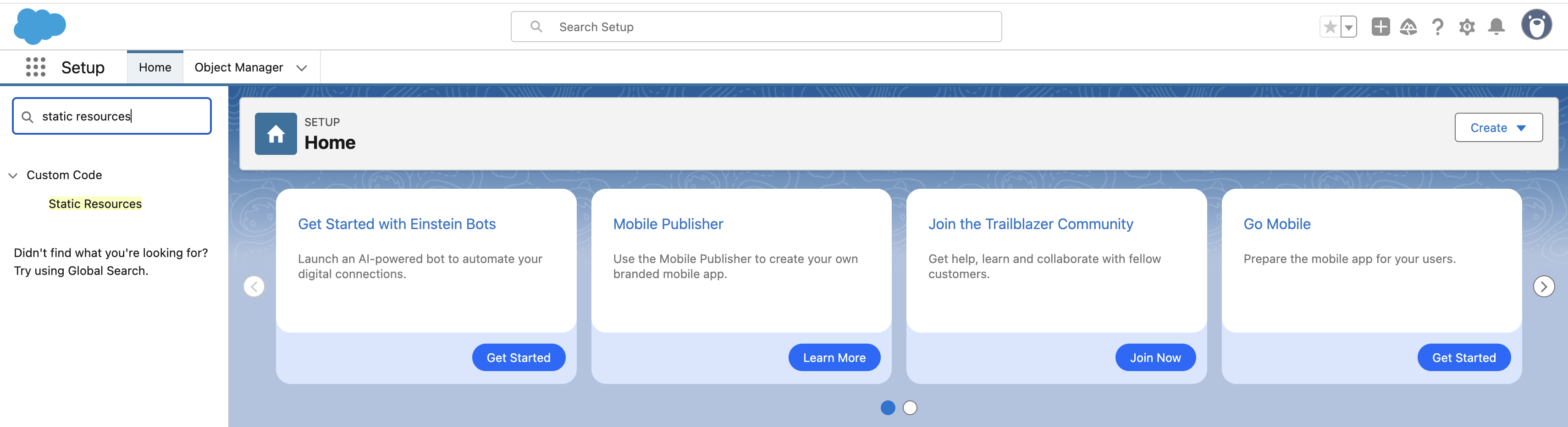
Task: Open the Static Resources setup page
Action: (x=95, y=204)
